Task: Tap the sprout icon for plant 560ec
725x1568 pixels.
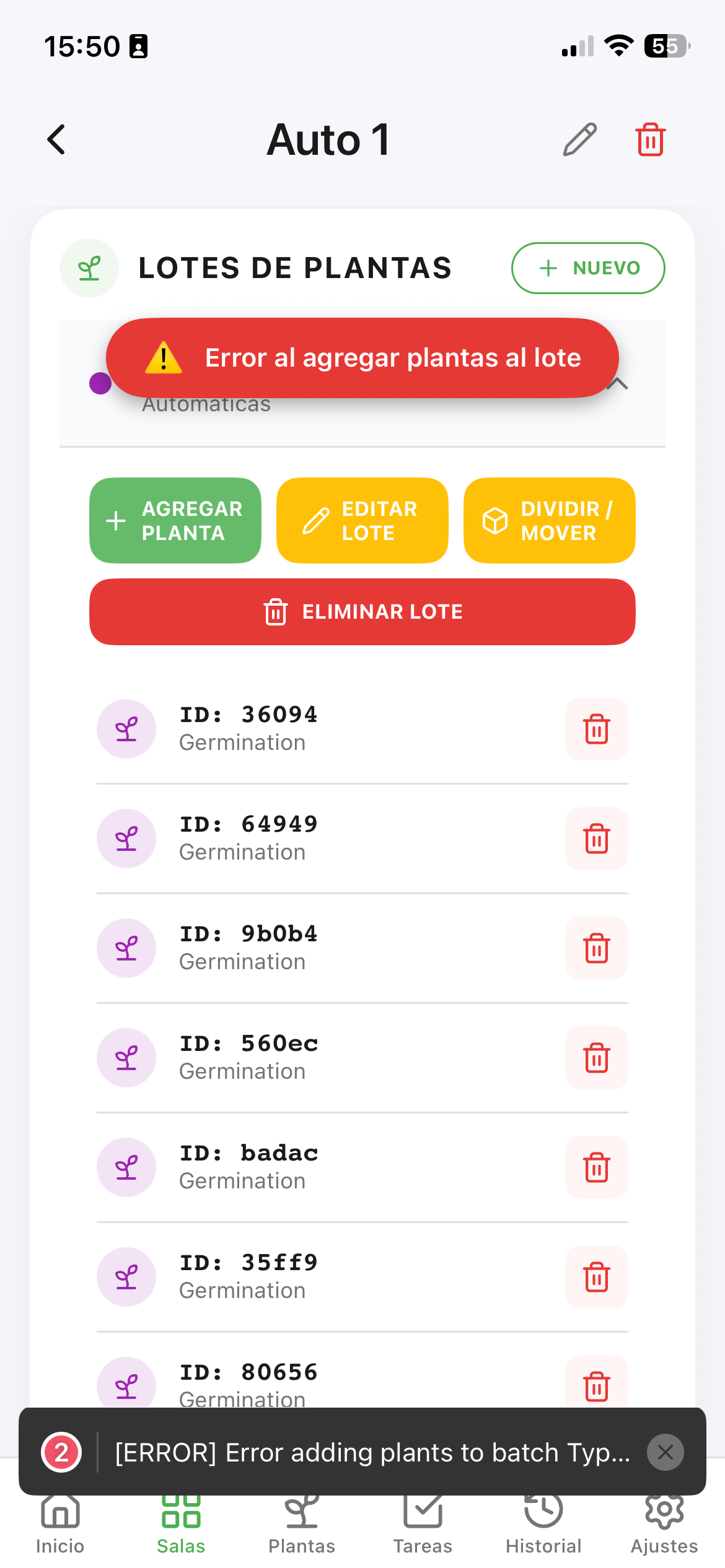Action: pyautogui.click(x=126, y=1058)
